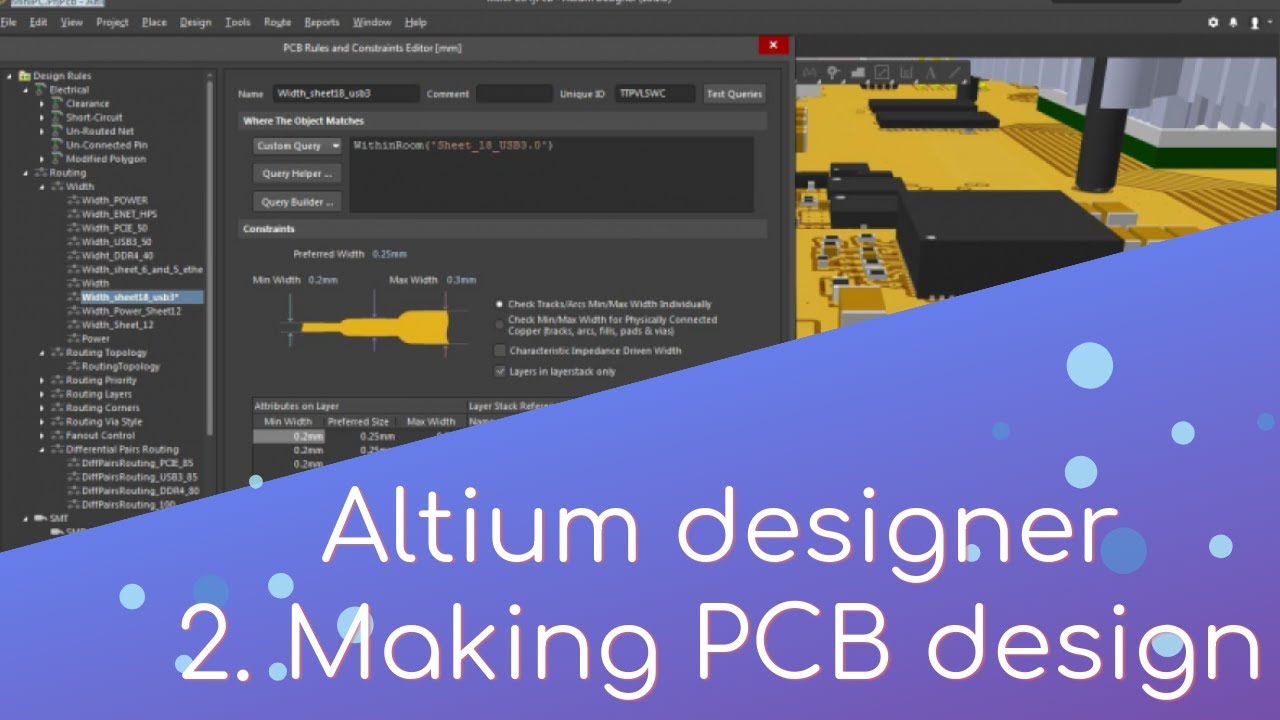Click the Query Builder button

tap(297, 202)
